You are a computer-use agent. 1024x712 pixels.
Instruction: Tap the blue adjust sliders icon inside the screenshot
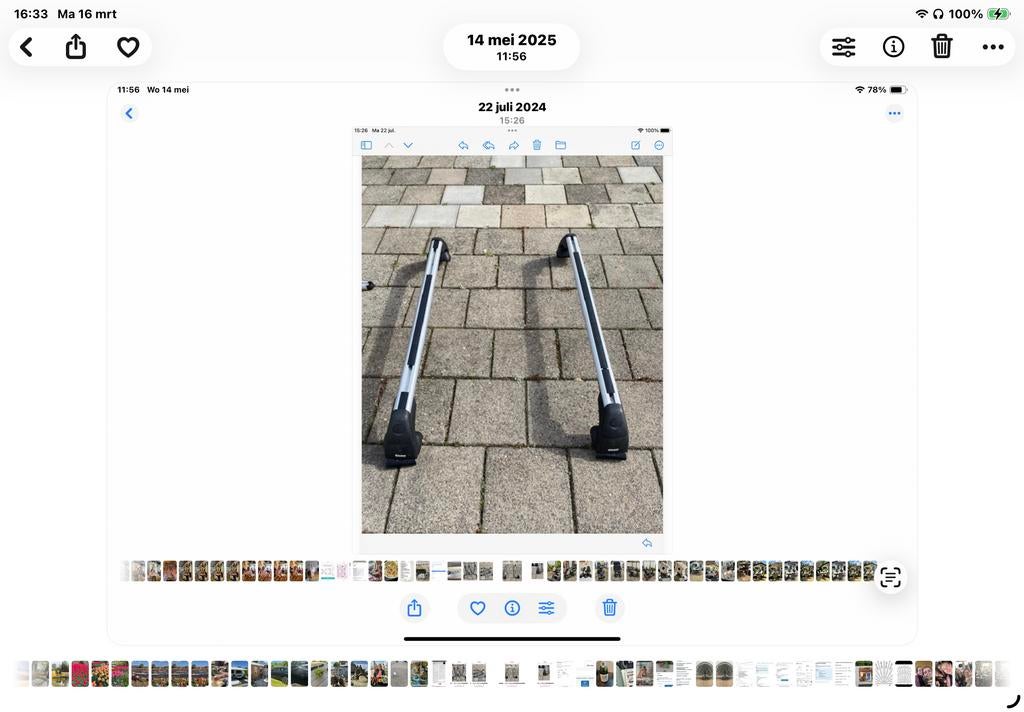[547, 608]
